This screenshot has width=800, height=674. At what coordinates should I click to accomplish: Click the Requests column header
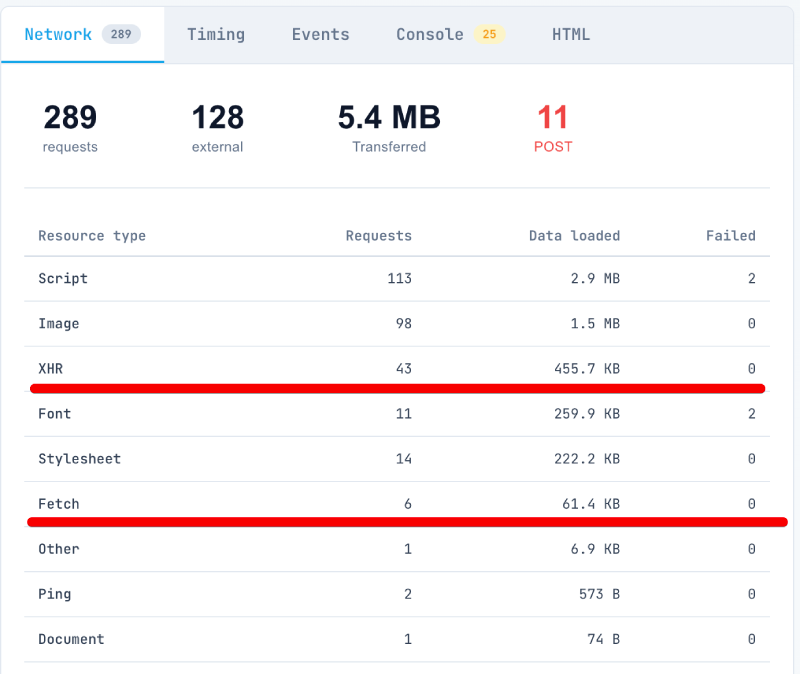click(x=379, y=236)
